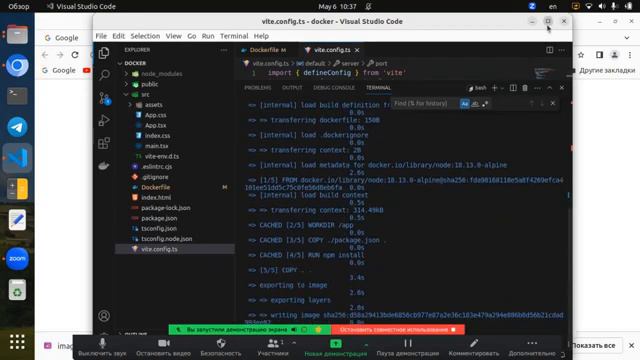This screenshot has width=640, height=360.
Task: Switch to the PROBLEMS panel tab
Action: [x=258, y=88]
